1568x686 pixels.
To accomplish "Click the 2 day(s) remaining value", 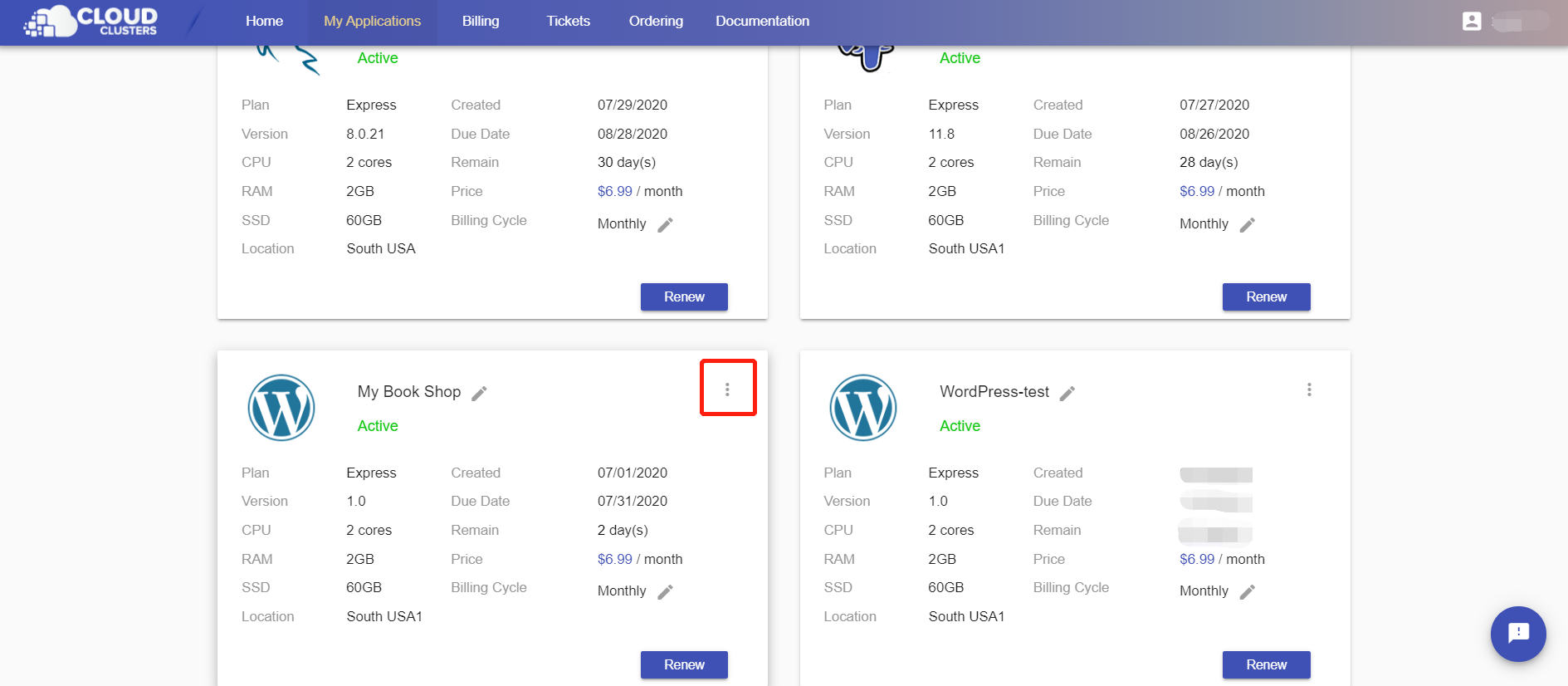I will [x=623, y=531].
